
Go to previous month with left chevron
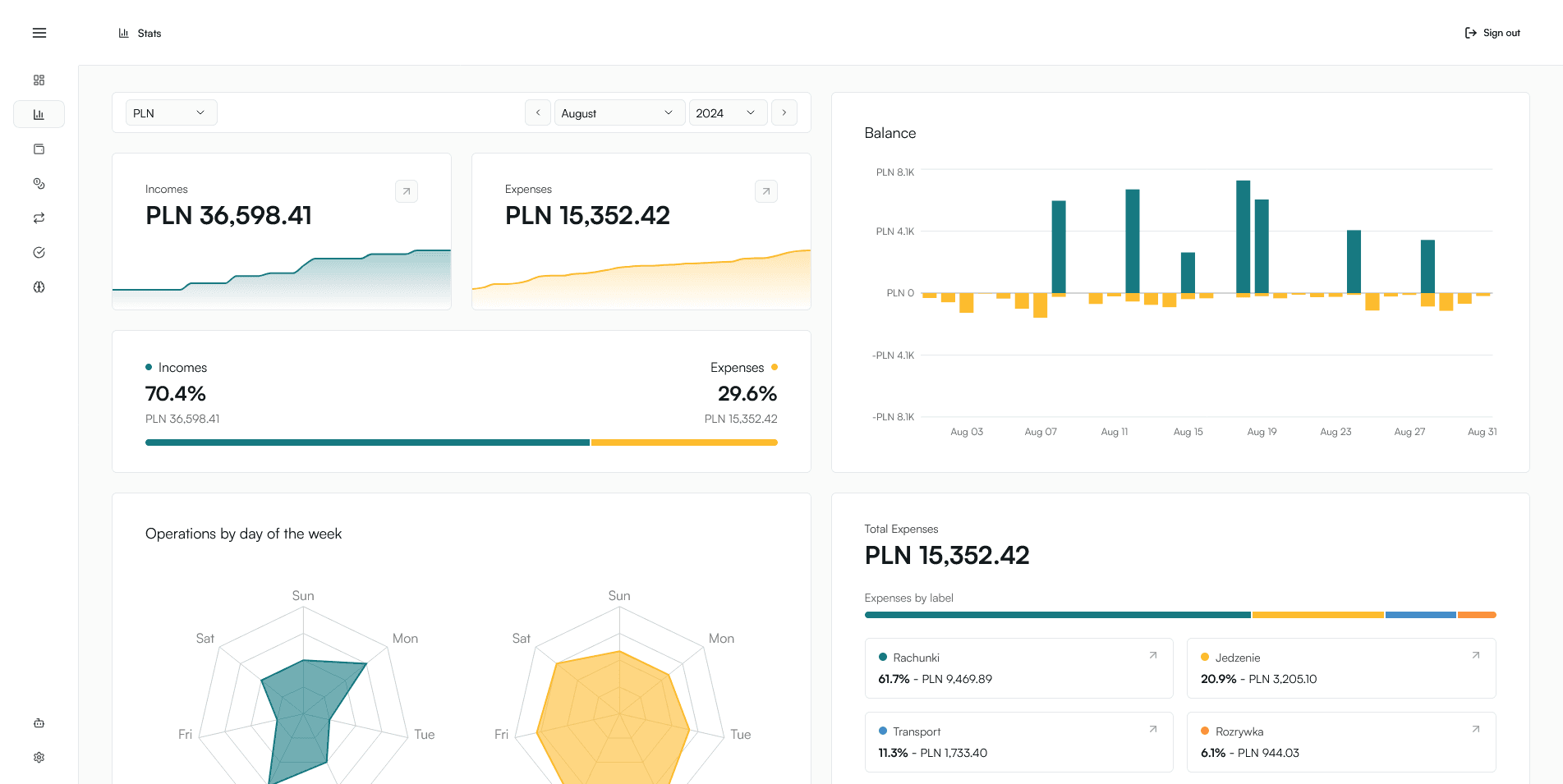(538, 112)
